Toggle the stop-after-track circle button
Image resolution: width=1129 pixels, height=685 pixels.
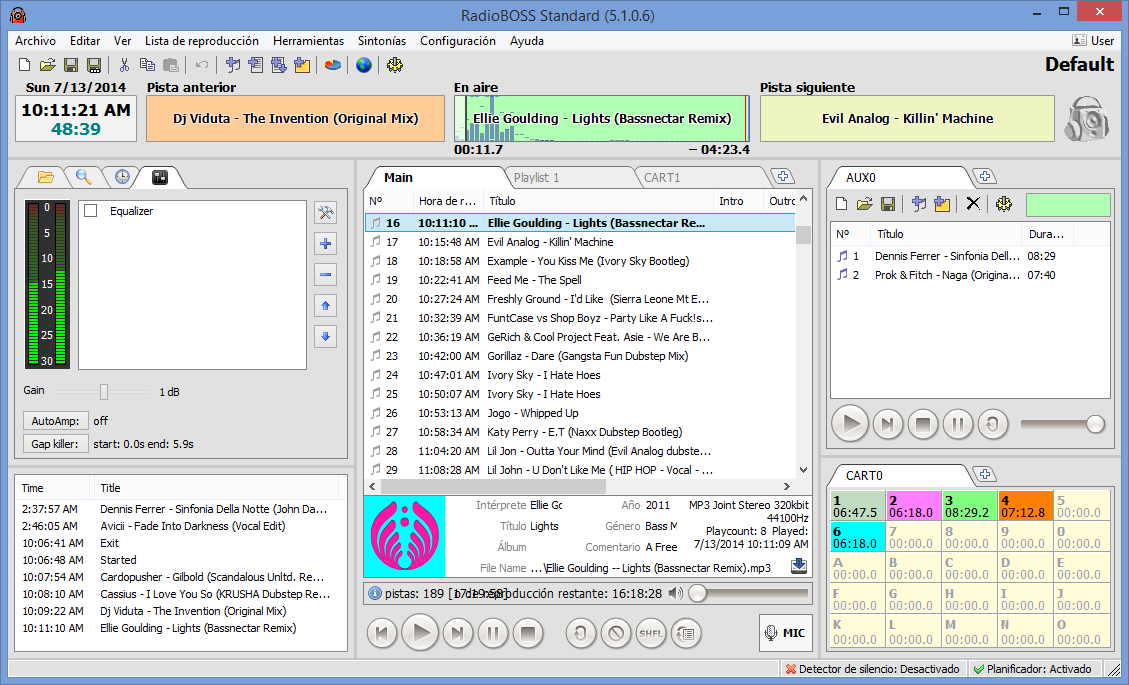616,633
